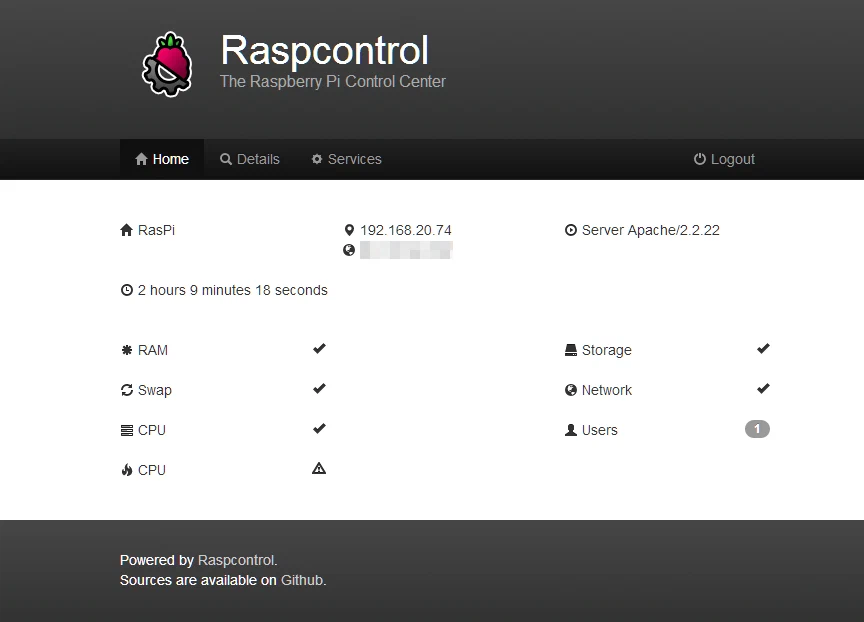
Task: Open the Raspcontrol link in footer
Action: point(236,560)
